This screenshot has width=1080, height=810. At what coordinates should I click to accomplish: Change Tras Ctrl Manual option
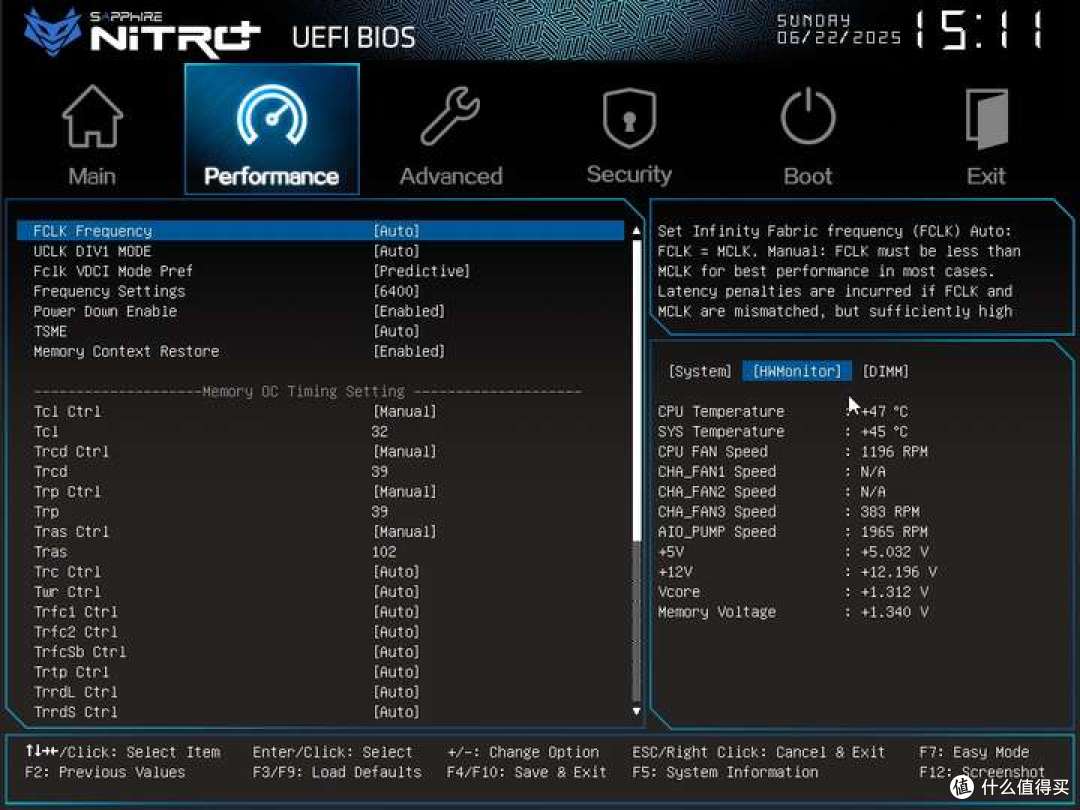click(x=405, y=531)
